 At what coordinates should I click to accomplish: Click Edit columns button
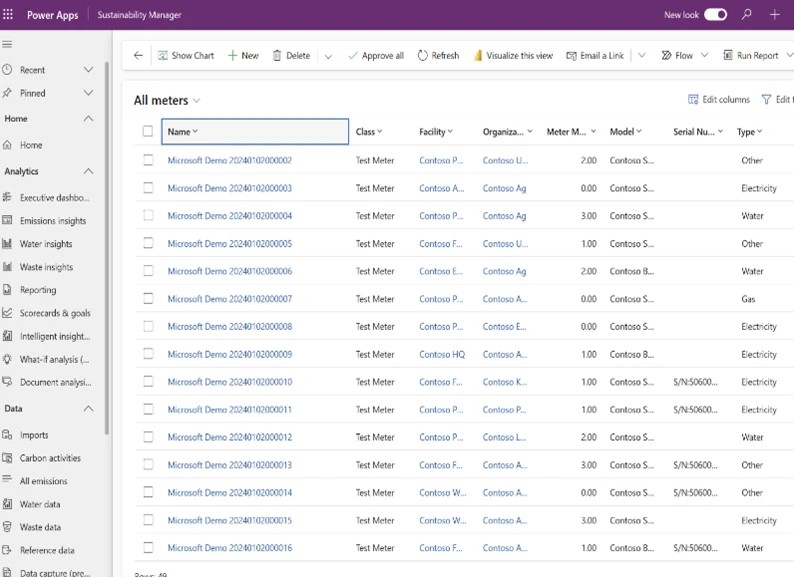719,100
